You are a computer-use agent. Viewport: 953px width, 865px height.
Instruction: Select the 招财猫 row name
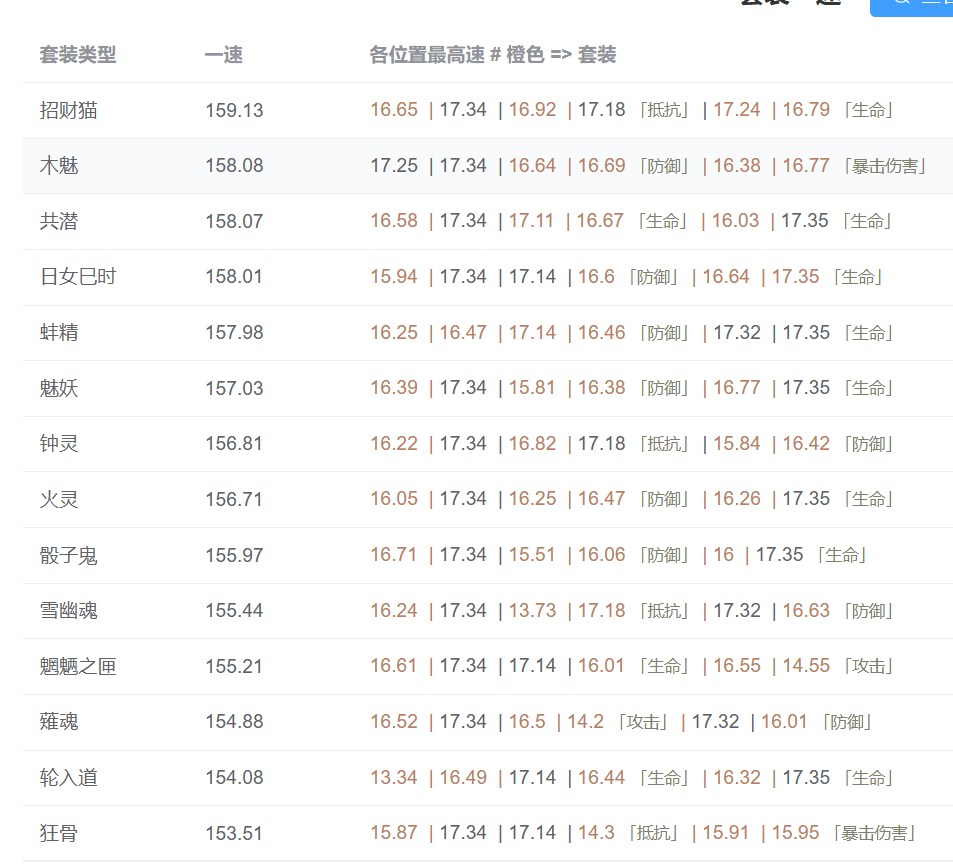69,110
